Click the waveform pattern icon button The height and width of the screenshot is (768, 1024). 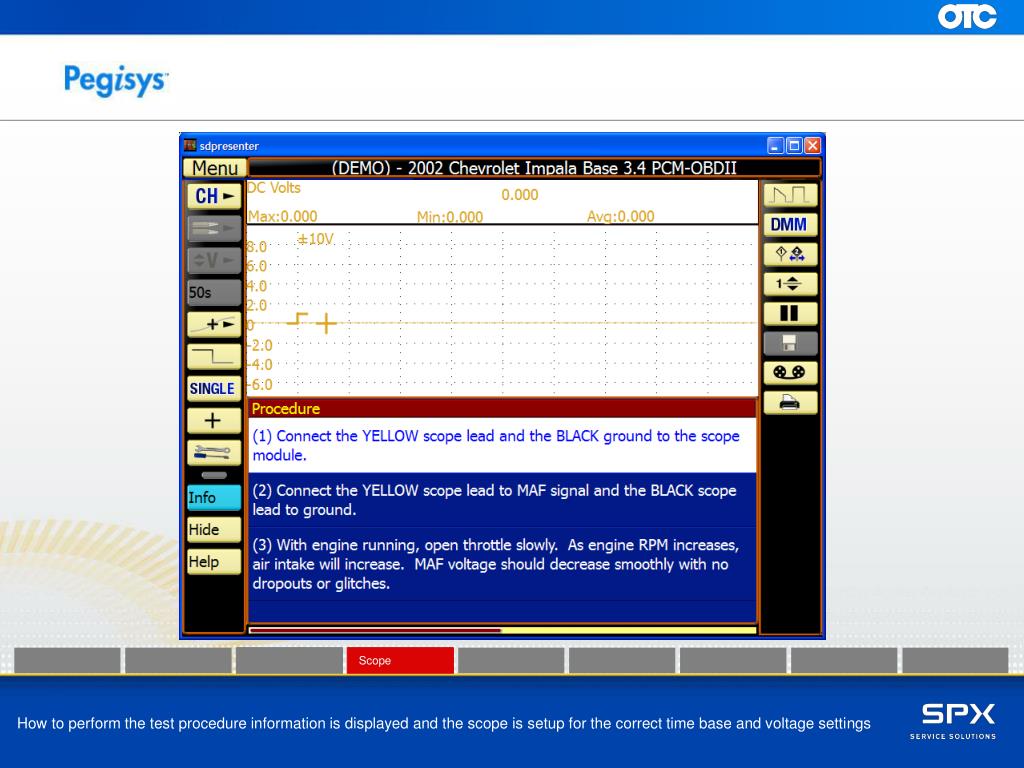point(790,195)
